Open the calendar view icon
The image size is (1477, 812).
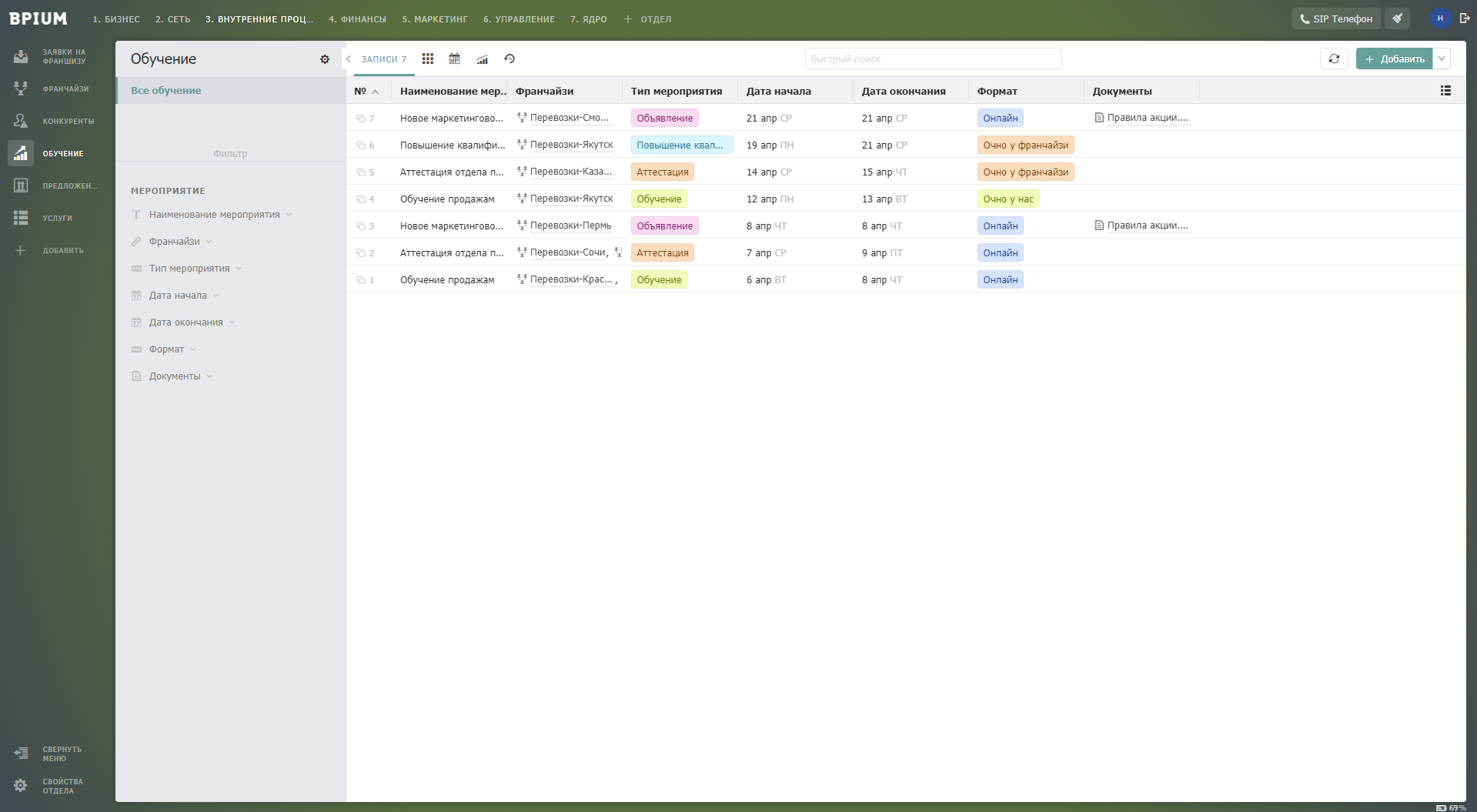(454, 59)
